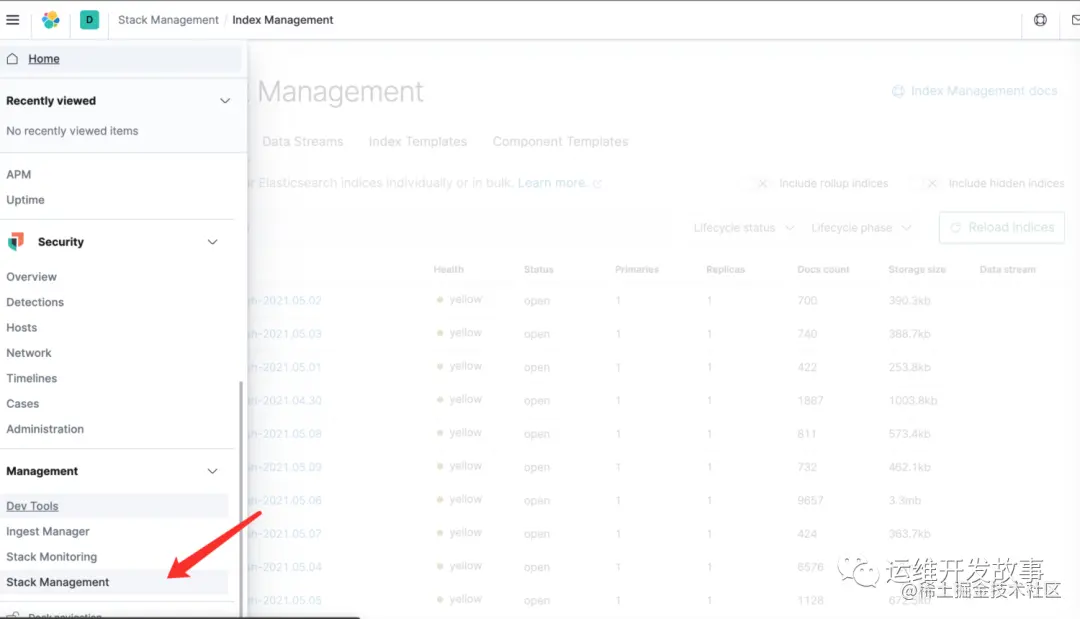Open the index ending 2021.05.03
Image resolution: width=1080 pixels, height=619 pixels.
click(285, 333)
